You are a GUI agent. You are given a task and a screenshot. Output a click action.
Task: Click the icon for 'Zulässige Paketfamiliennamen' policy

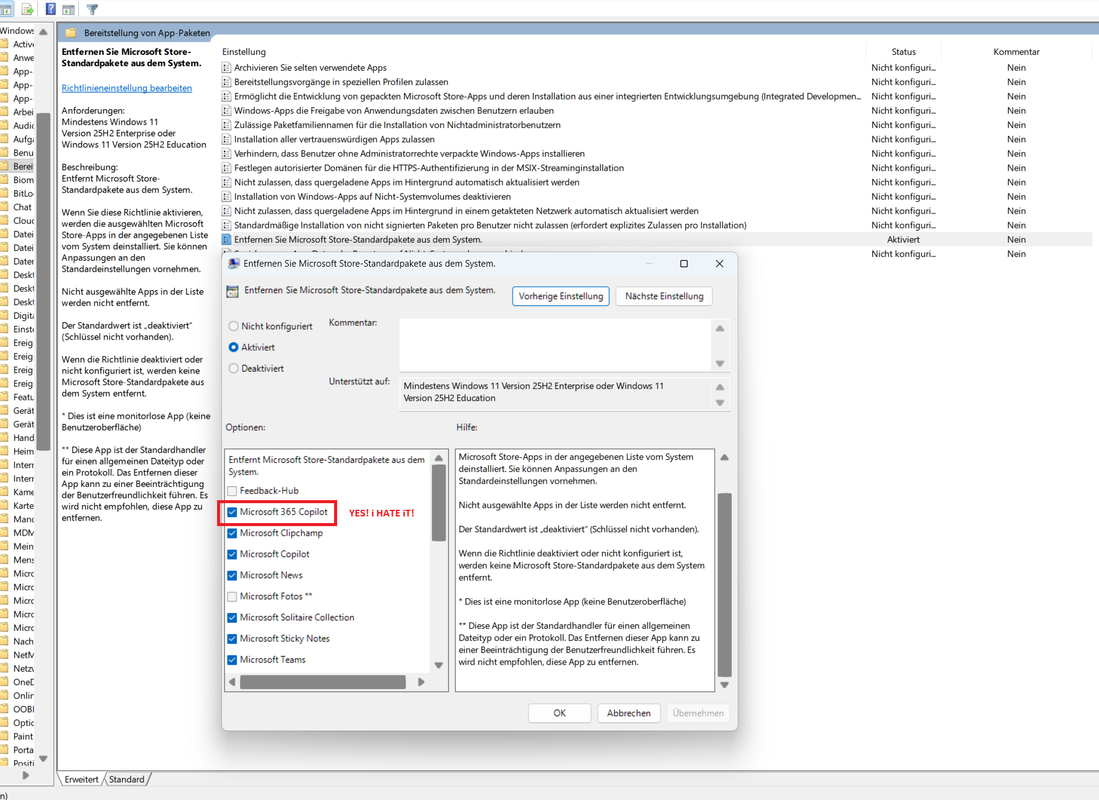[226, 125]
